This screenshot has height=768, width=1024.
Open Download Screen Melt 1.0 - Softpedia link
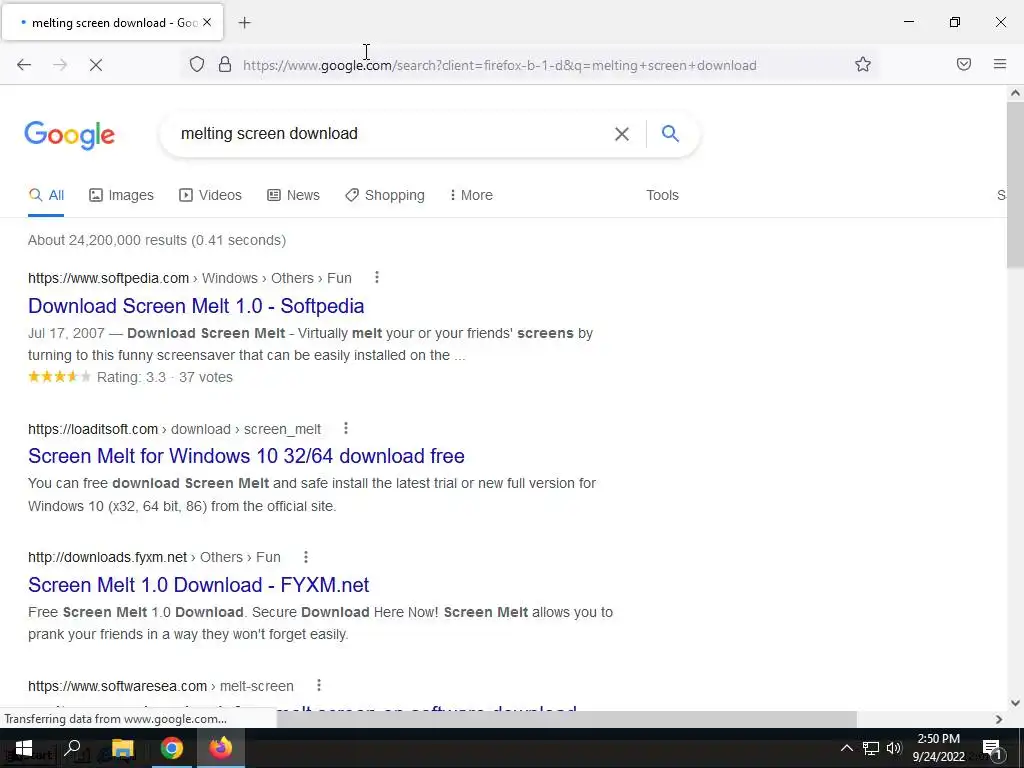point(196,306)
